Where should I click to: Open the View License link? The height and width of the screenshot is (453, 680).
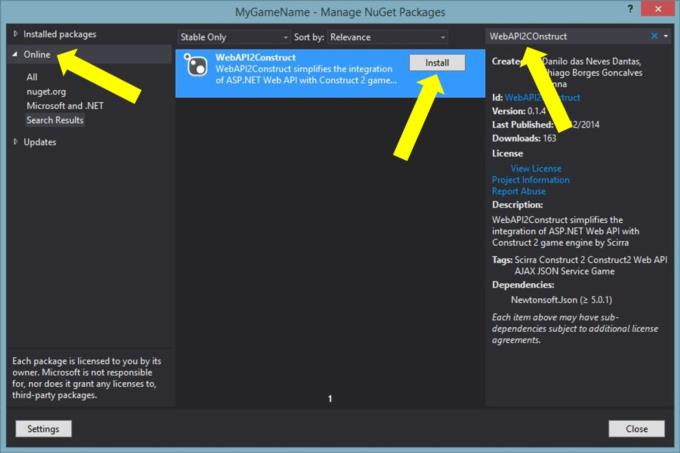click(536, 168)
